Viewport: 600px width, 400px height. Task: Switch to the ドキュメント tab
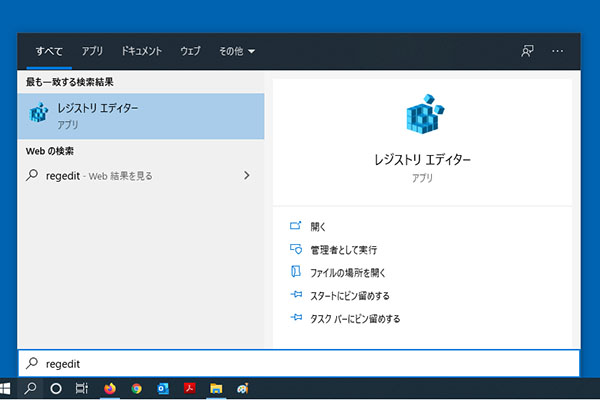tap(142, 50)
